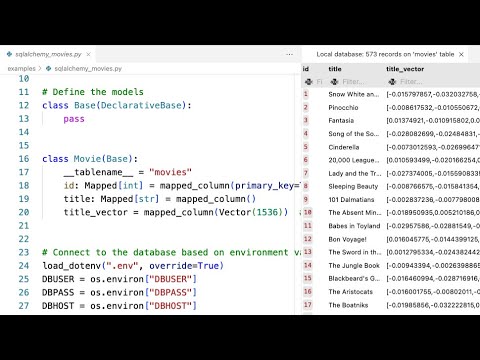The image size is (480, 360).
Task: Click line number 23 in the gutter
Action: (x=24, y=252)
